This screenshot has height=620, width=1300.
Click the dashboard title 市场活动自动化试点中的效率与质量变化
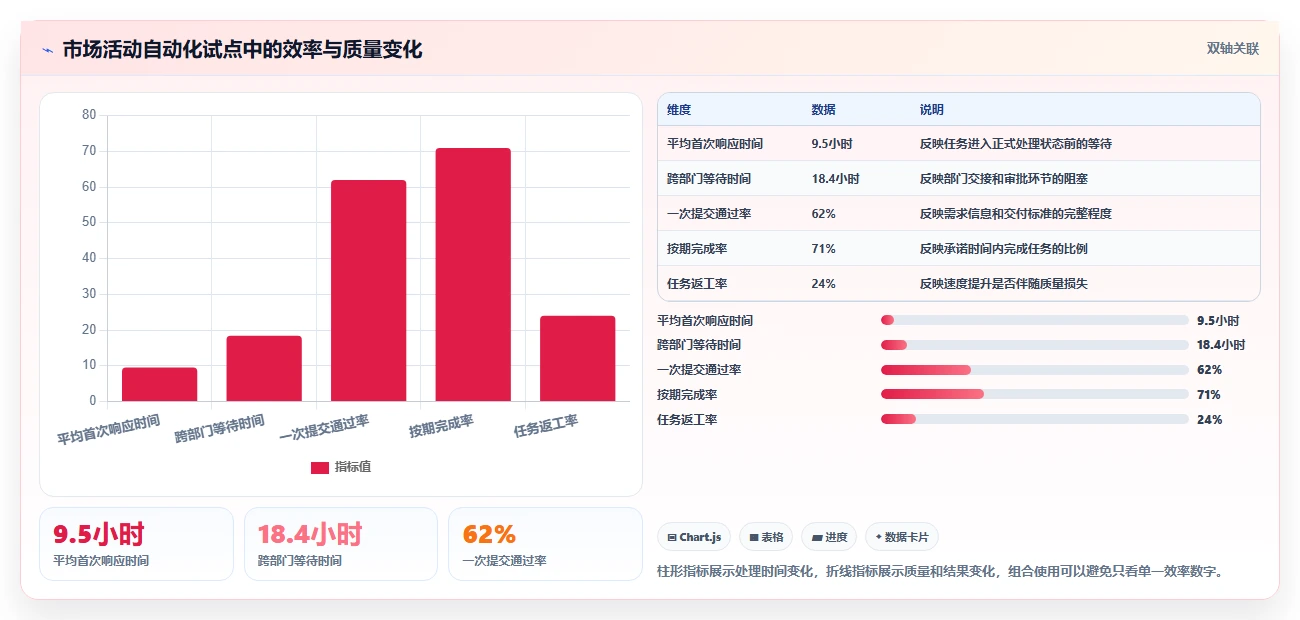point(243,50)
